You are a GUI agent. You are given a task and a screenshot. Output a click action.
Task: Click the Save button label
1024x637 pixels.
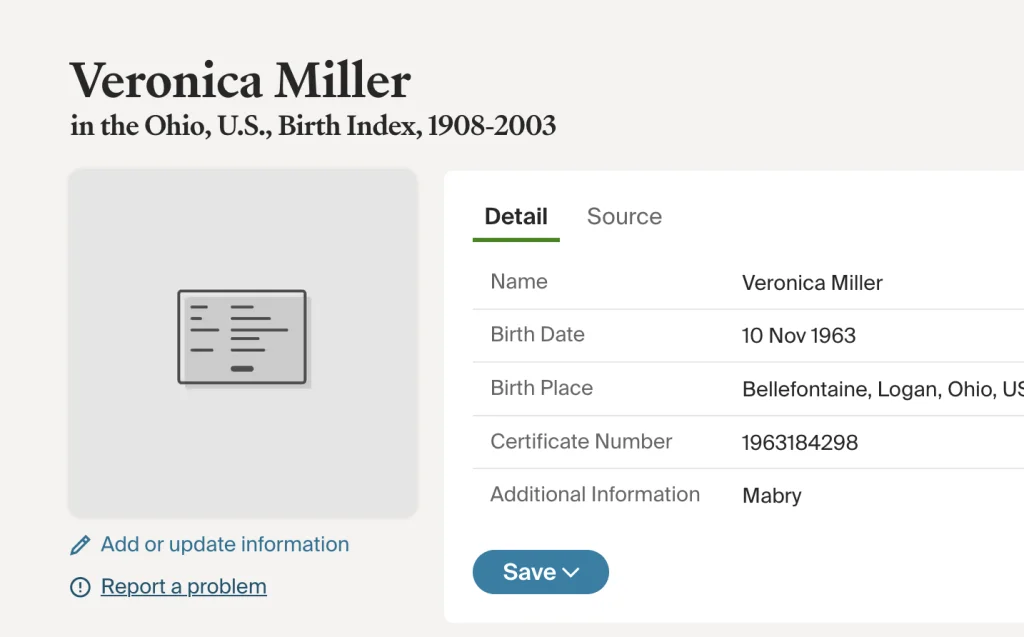tap(529, 572)
